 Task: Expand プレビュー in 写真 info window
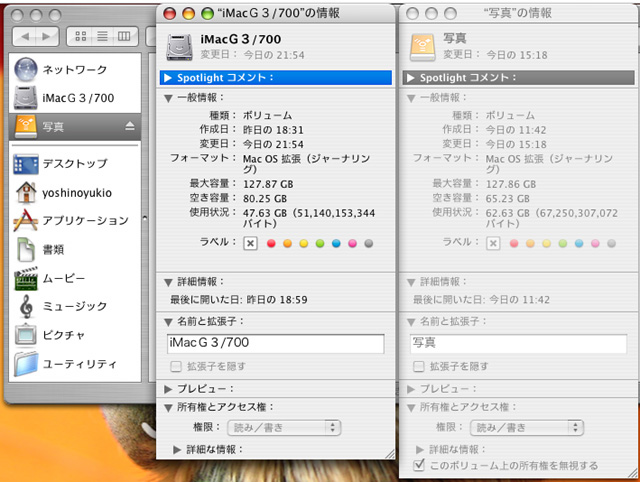pos(411,389)
